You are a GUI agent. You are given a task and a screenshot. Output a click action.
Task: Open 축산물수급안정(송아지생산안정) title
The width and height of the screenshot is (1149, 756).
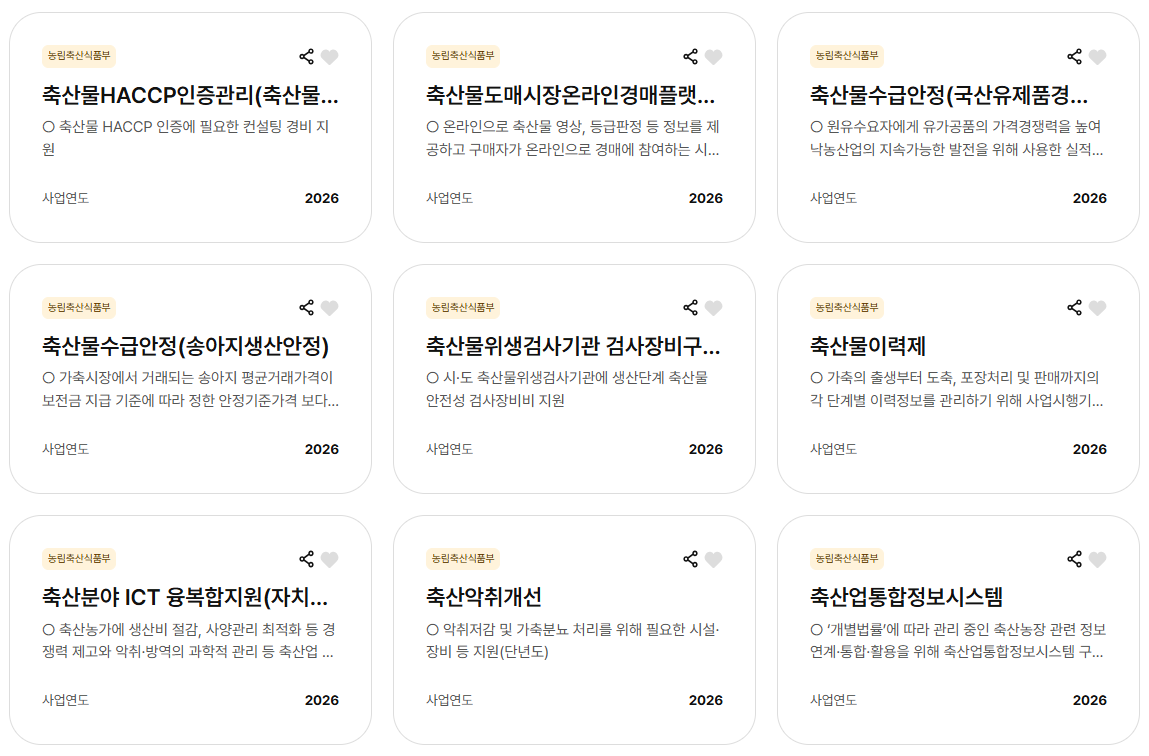(185, 346)
